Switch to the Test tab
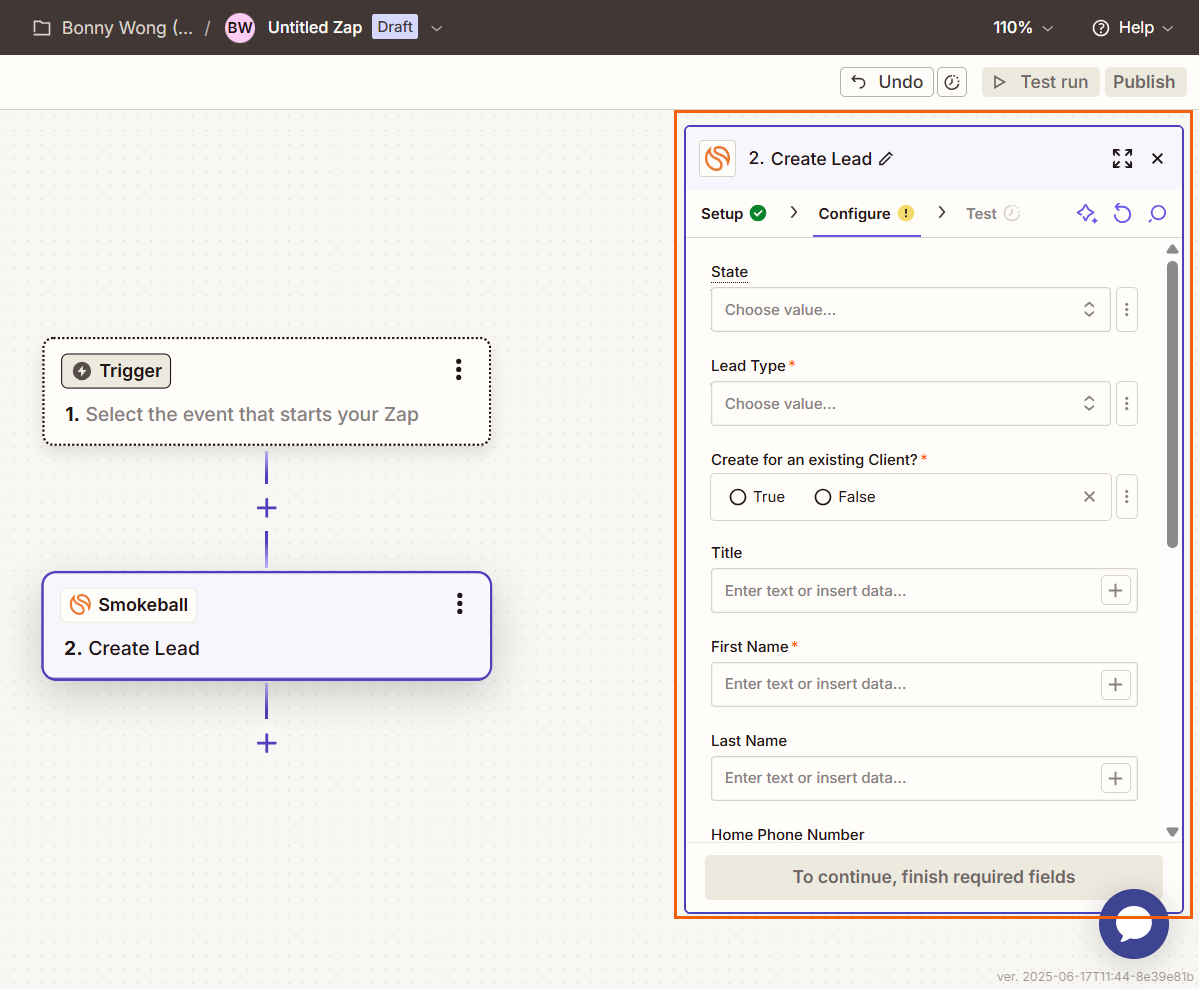1199x989 pixels. [x=993, y=213]
